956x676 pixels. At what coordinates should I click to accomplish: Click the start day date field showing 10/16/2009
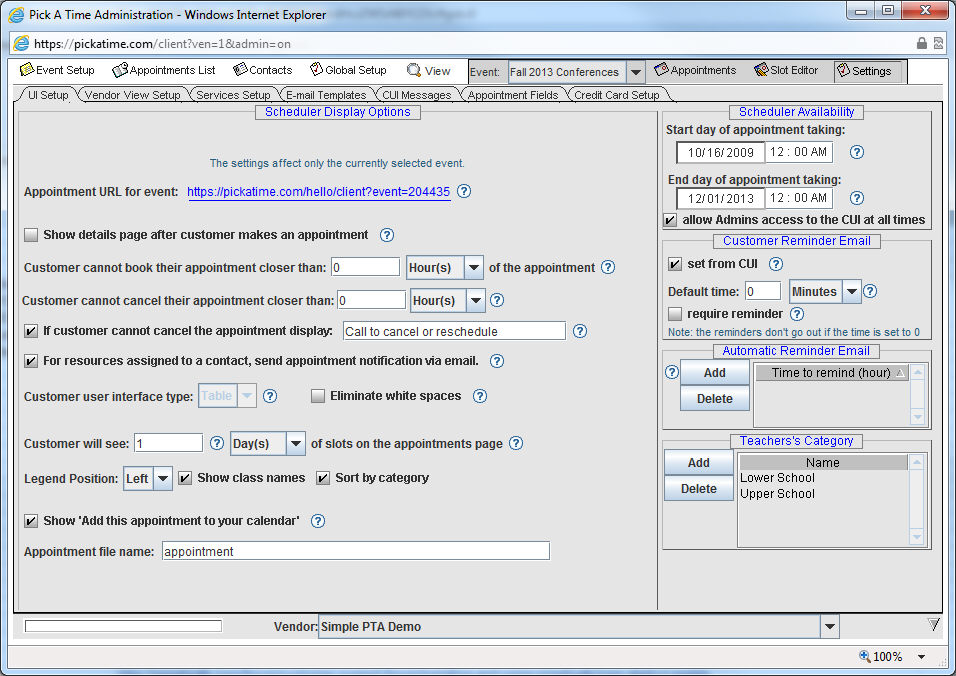coord(721,152)
